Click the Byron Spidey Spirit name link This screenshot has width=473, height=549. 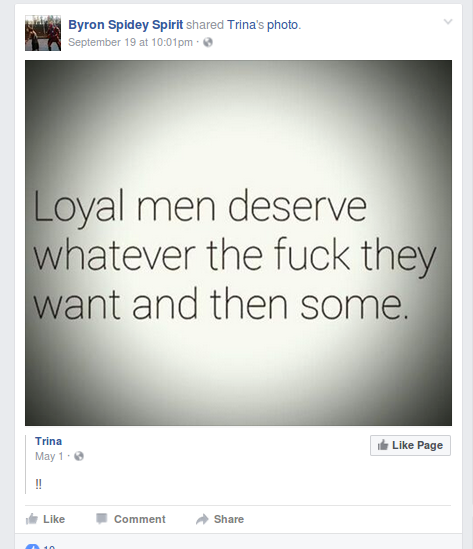click(x=125, y=25)
